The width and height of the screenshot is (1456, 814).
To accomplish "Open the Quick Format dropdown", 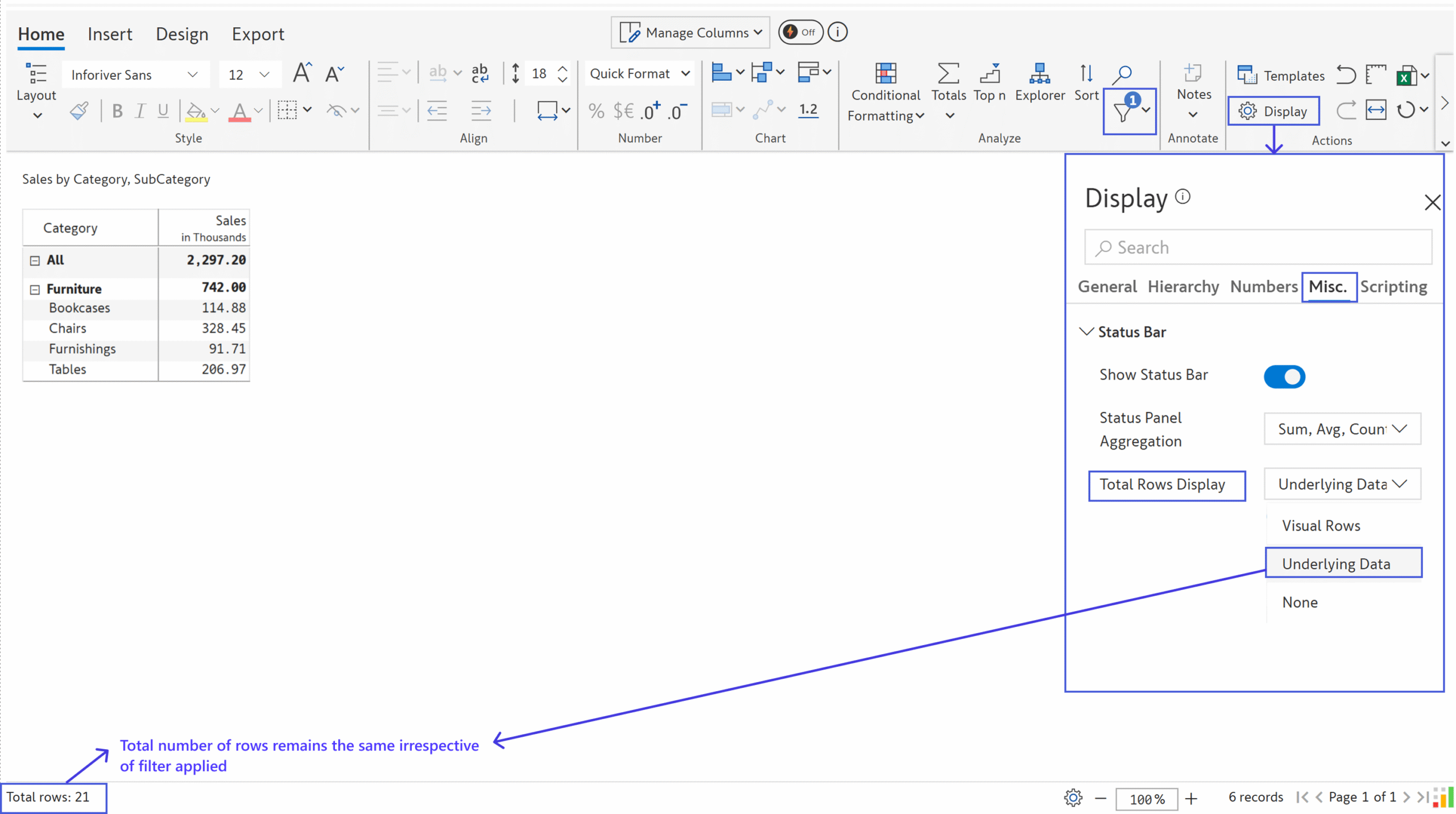I will point(639,74).
